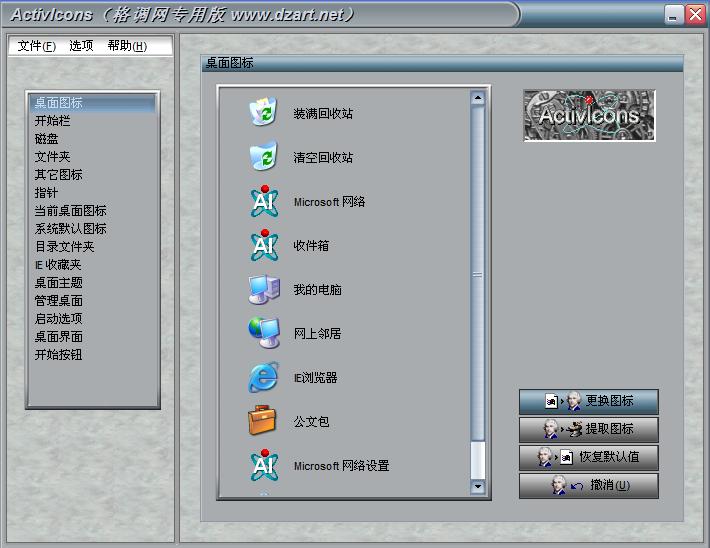The width and height of the screenshot is (710, 548).
Task: Open the 帮助(H) menu
Action: tap(127, 46)
